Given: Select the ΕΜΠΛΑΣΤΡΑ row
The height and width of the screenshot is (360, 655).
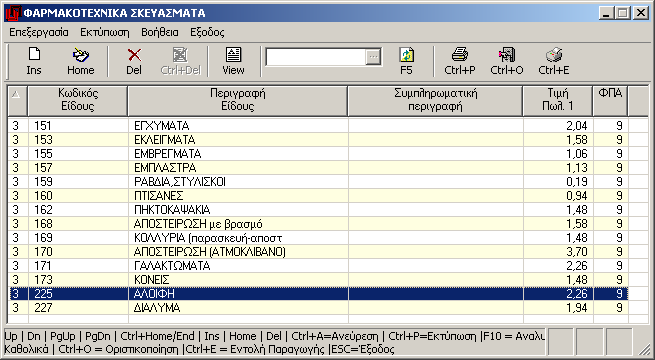Looking at the screenshot, I should 318,167.
